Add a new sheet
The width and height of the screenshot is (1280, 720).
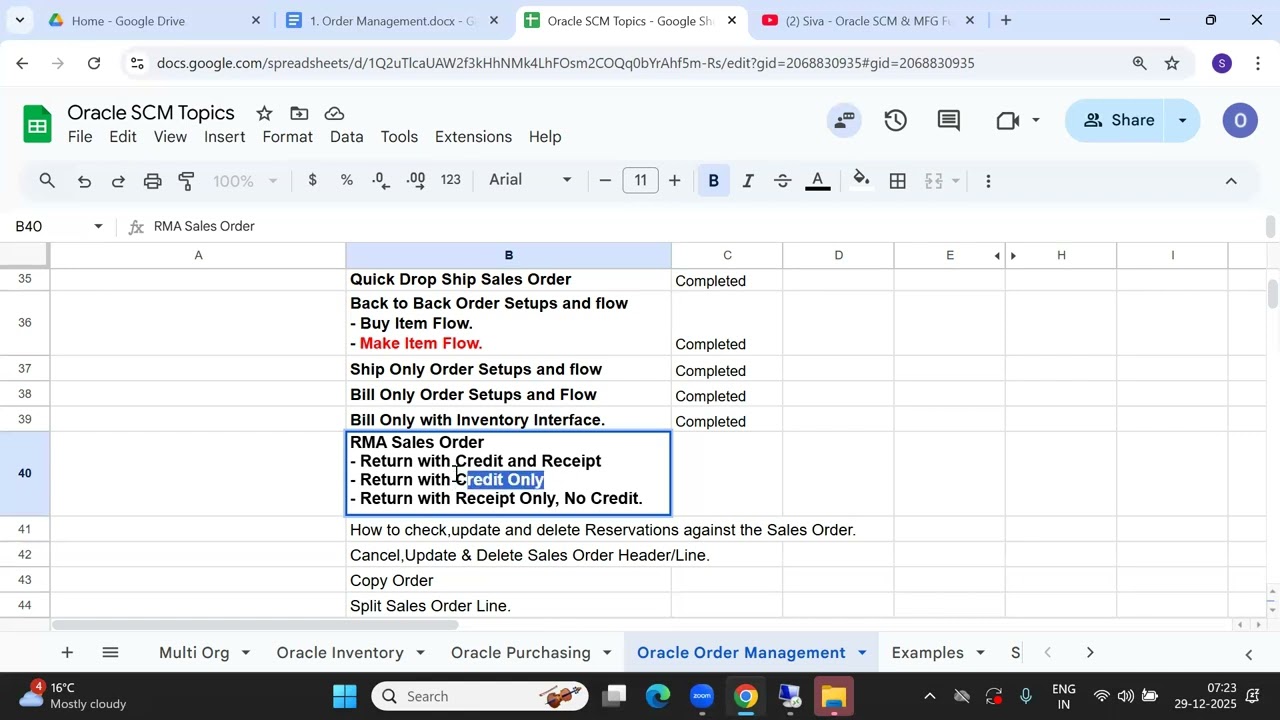pos(67,653)
